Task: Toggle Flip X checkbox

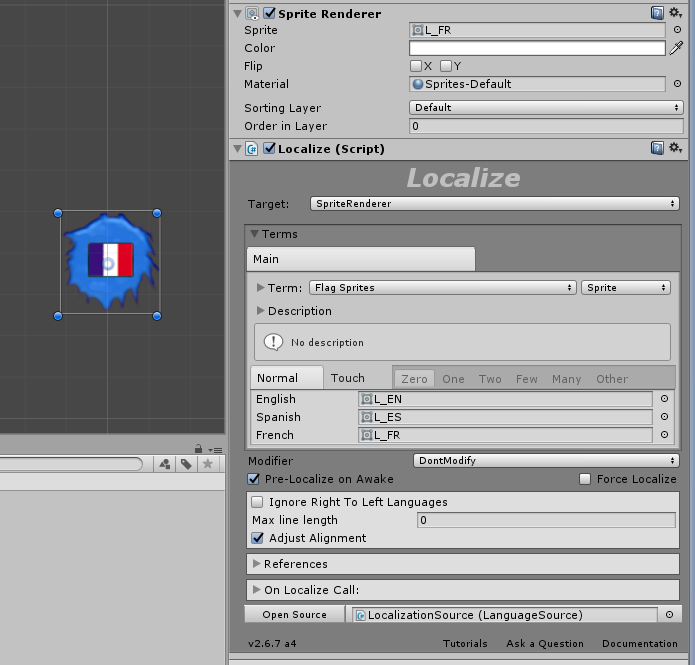Action: pyautogui.click(x=416, y=66)
